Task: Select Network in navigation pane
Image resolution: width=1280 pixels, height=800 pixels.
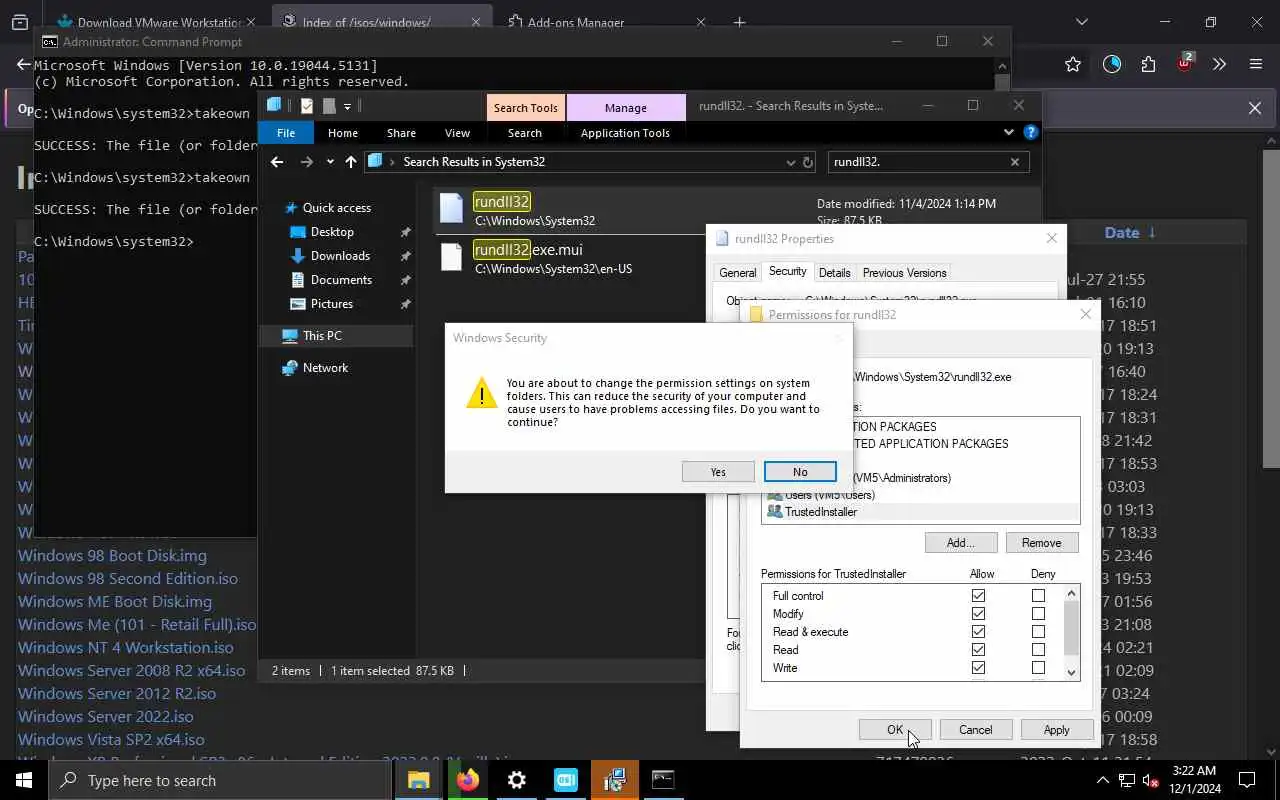Action: click(x=325, y=368)
